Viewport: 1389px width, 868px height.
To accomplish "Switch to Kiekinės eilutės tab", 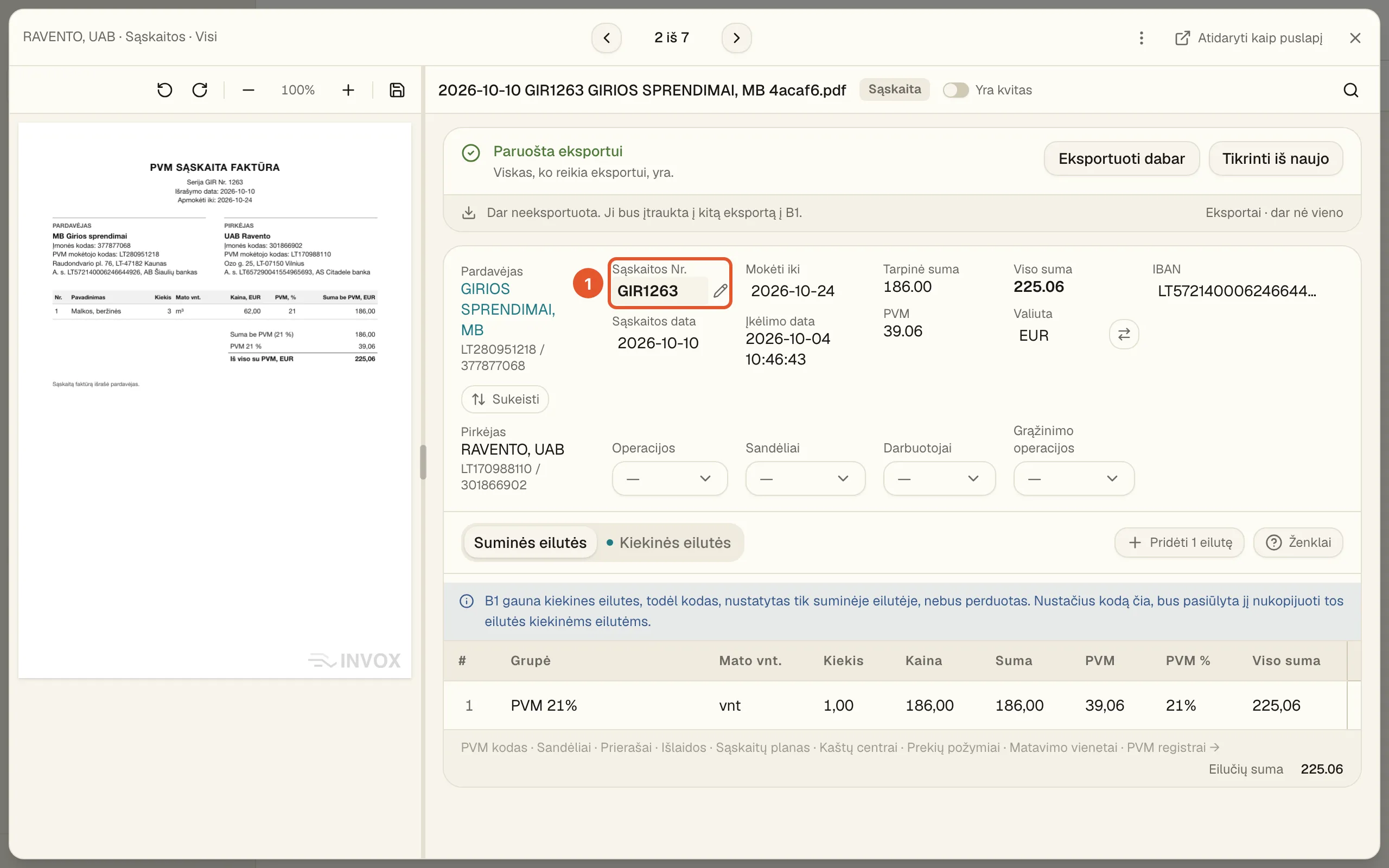I will 669,542.
